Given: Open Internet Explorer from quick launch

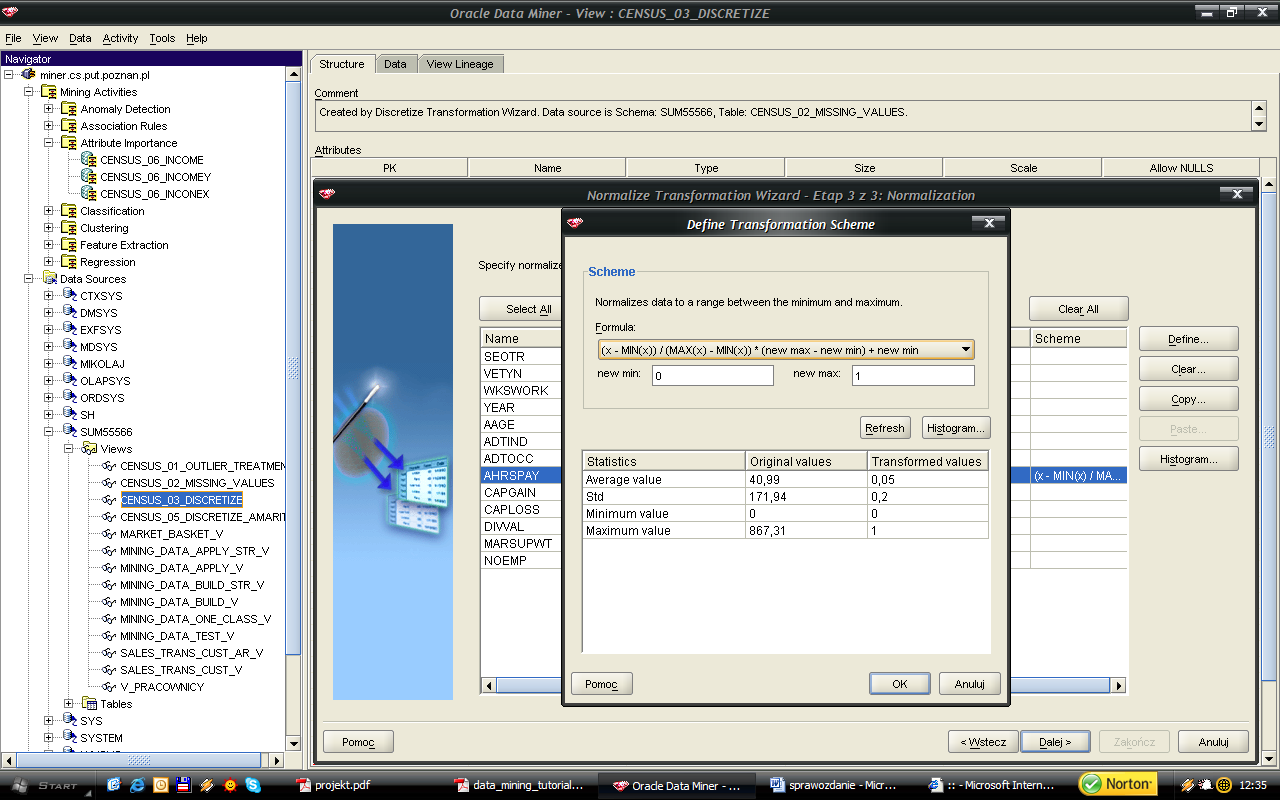Looking at the screenshot, I should 137,785.
